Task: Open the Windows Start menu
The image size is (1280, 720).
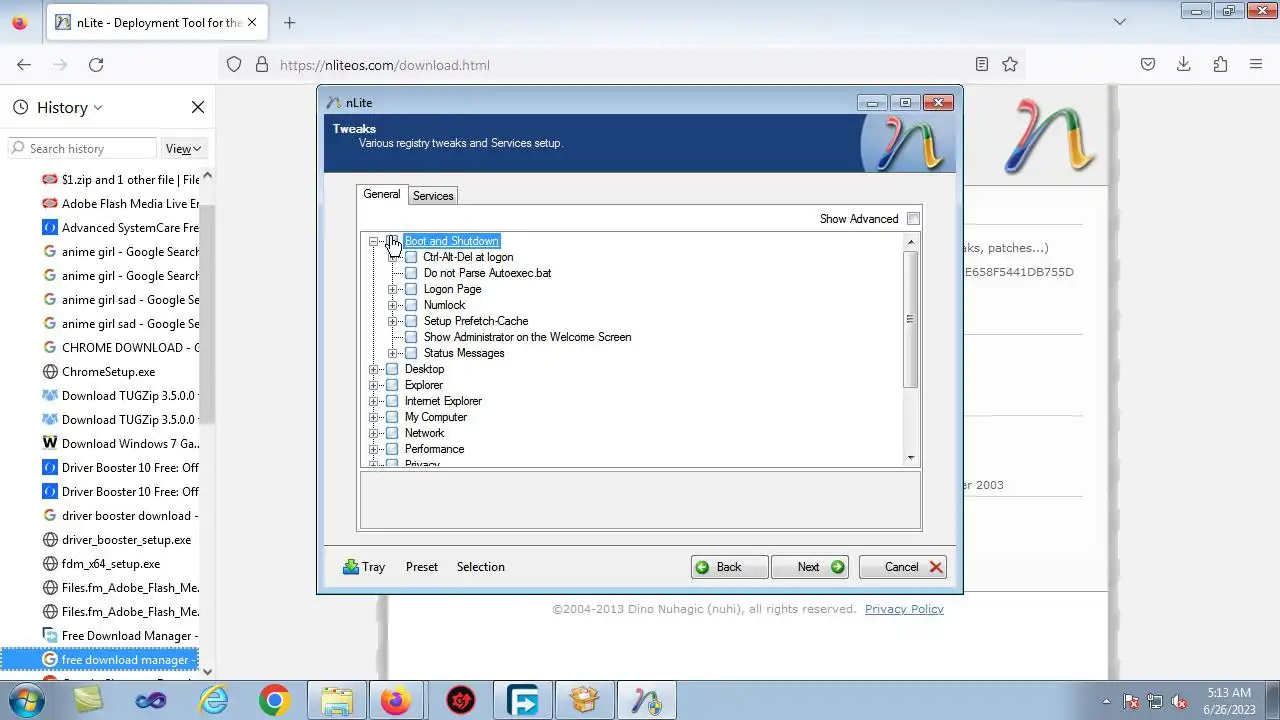Action: tap(27, 700)
